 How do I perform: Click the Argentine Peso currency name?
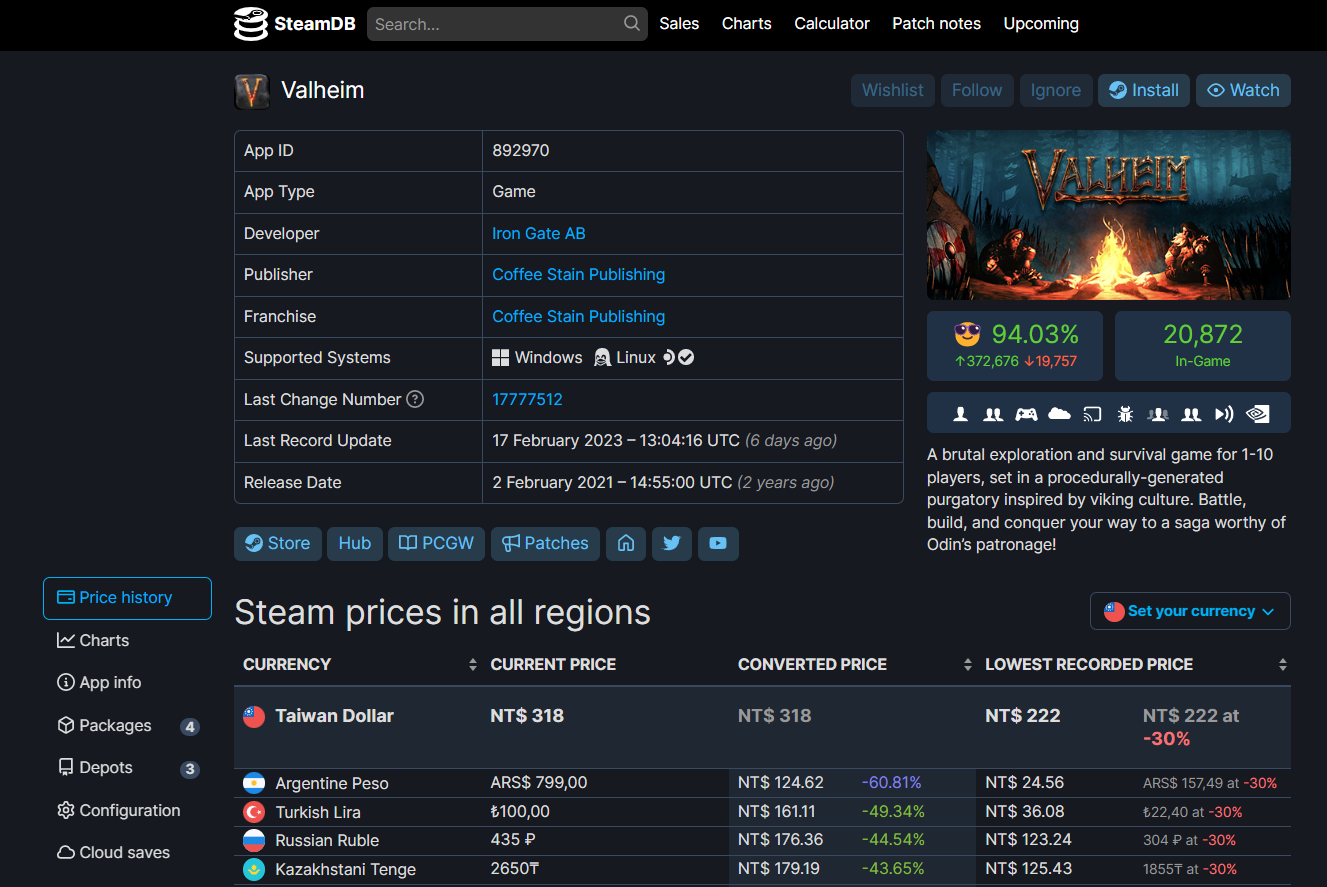point(332,783)
